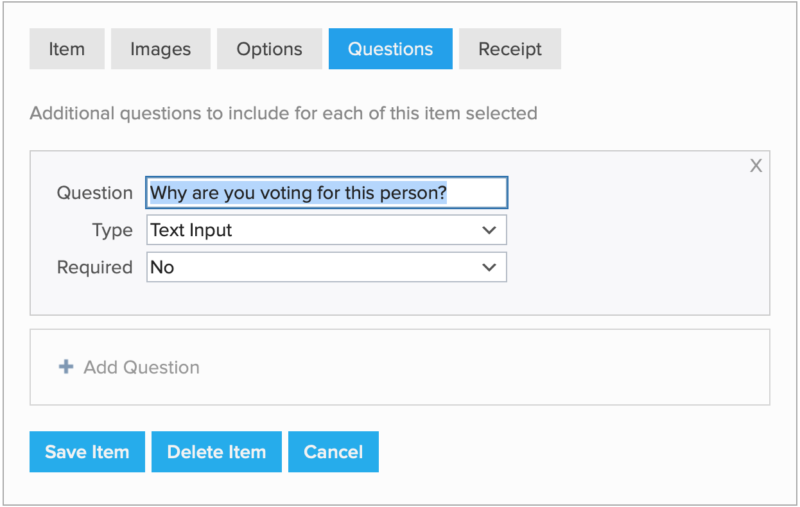Open the Type select showing Text Input
The image size is (800, 507).
pyautogui.click(x=310, y=230)
